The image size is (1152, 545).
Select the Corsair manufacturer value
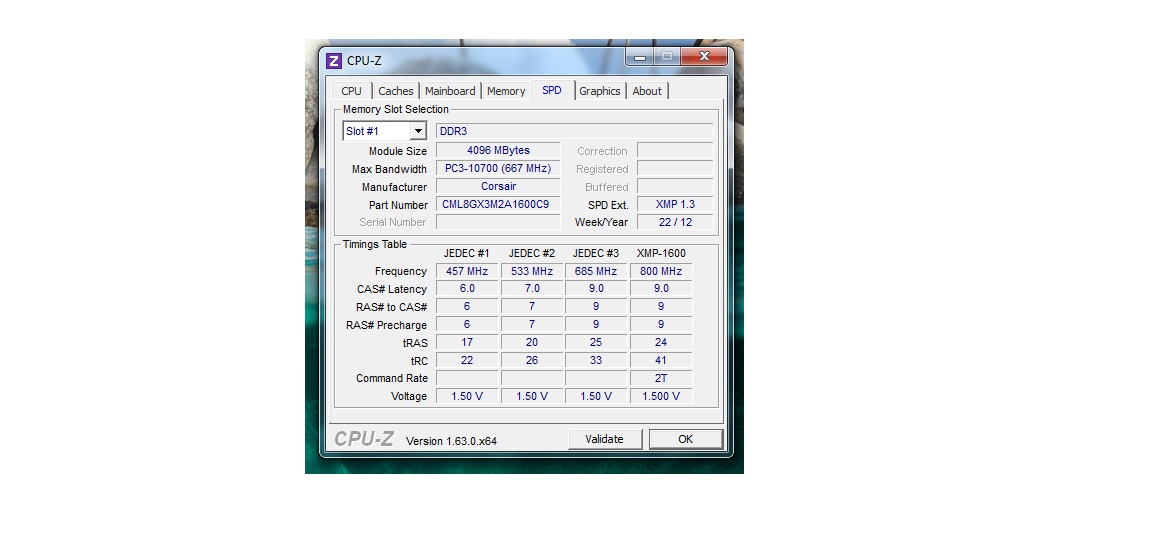click(x=498, y=187)
